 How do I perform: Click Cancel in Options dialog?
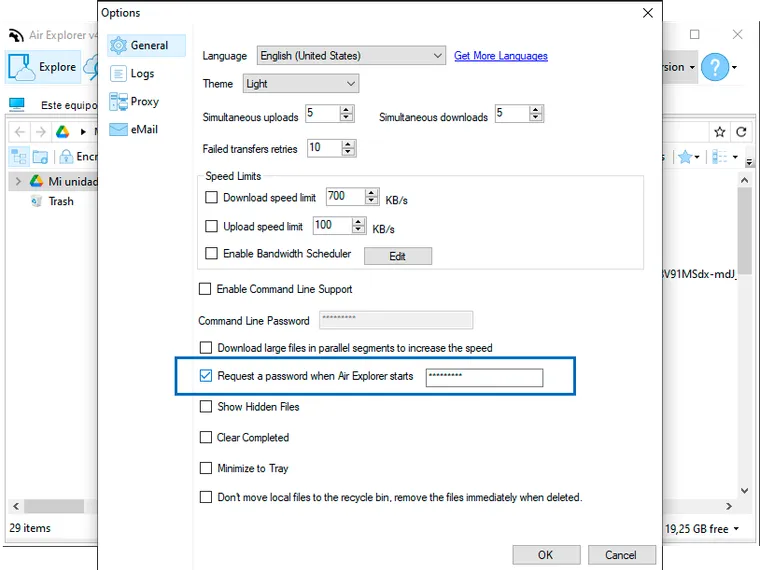point(621,555)
